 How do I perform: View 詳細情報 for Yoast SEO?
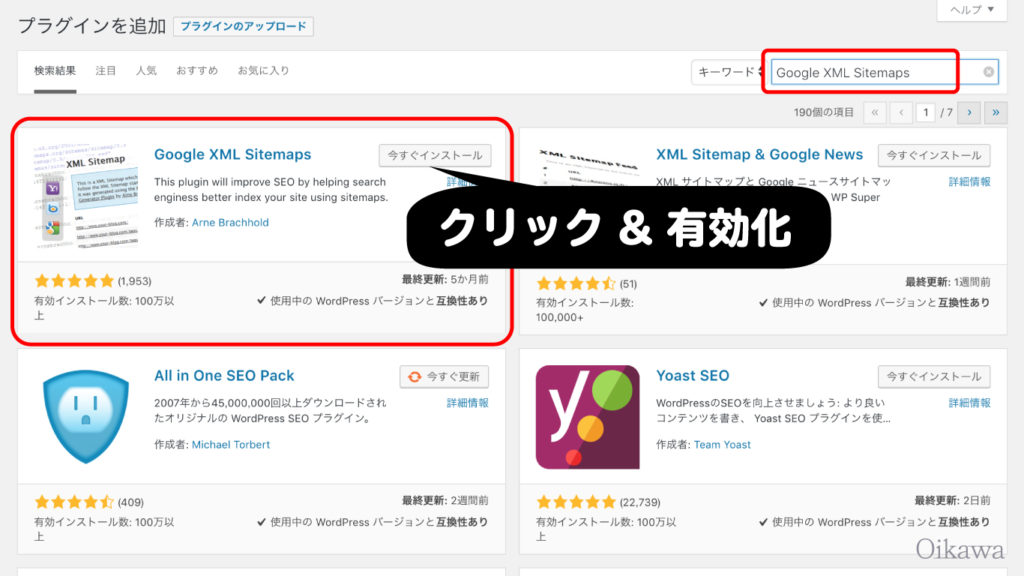[969, 403]
